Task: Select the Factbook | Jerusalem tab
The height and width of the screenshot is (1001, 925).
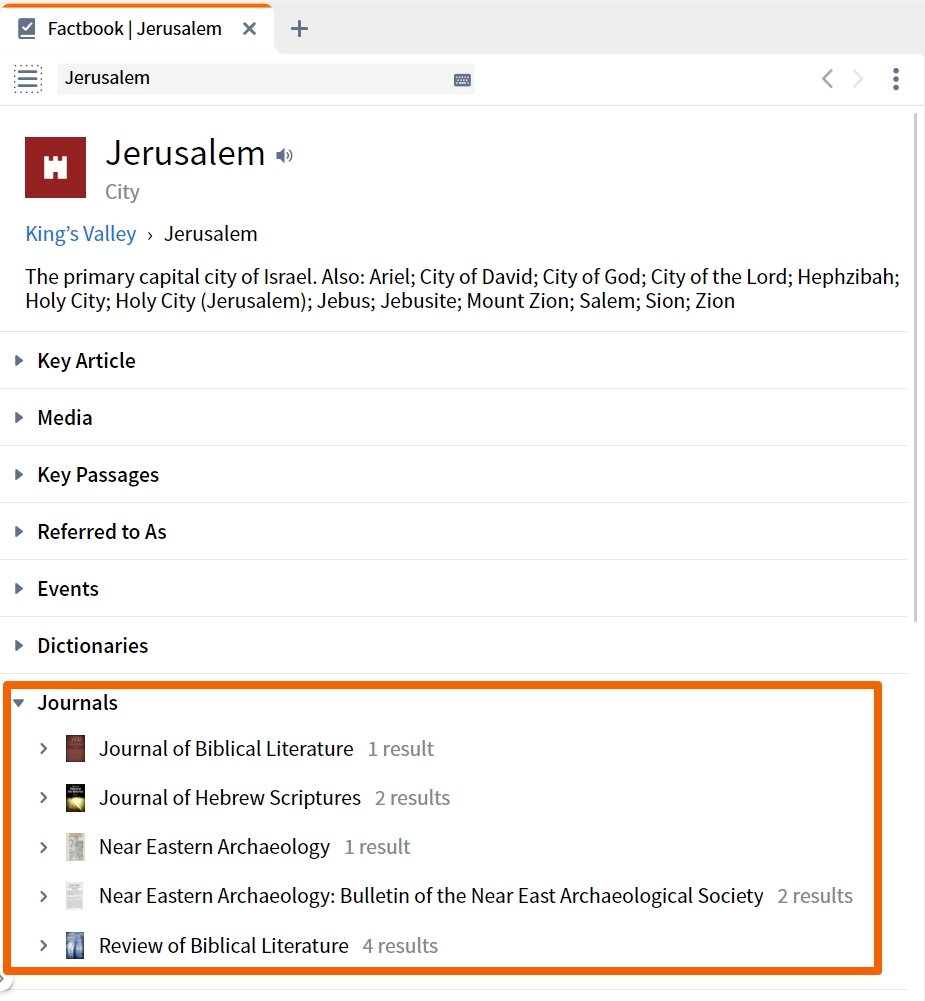Action: [135, 28]
